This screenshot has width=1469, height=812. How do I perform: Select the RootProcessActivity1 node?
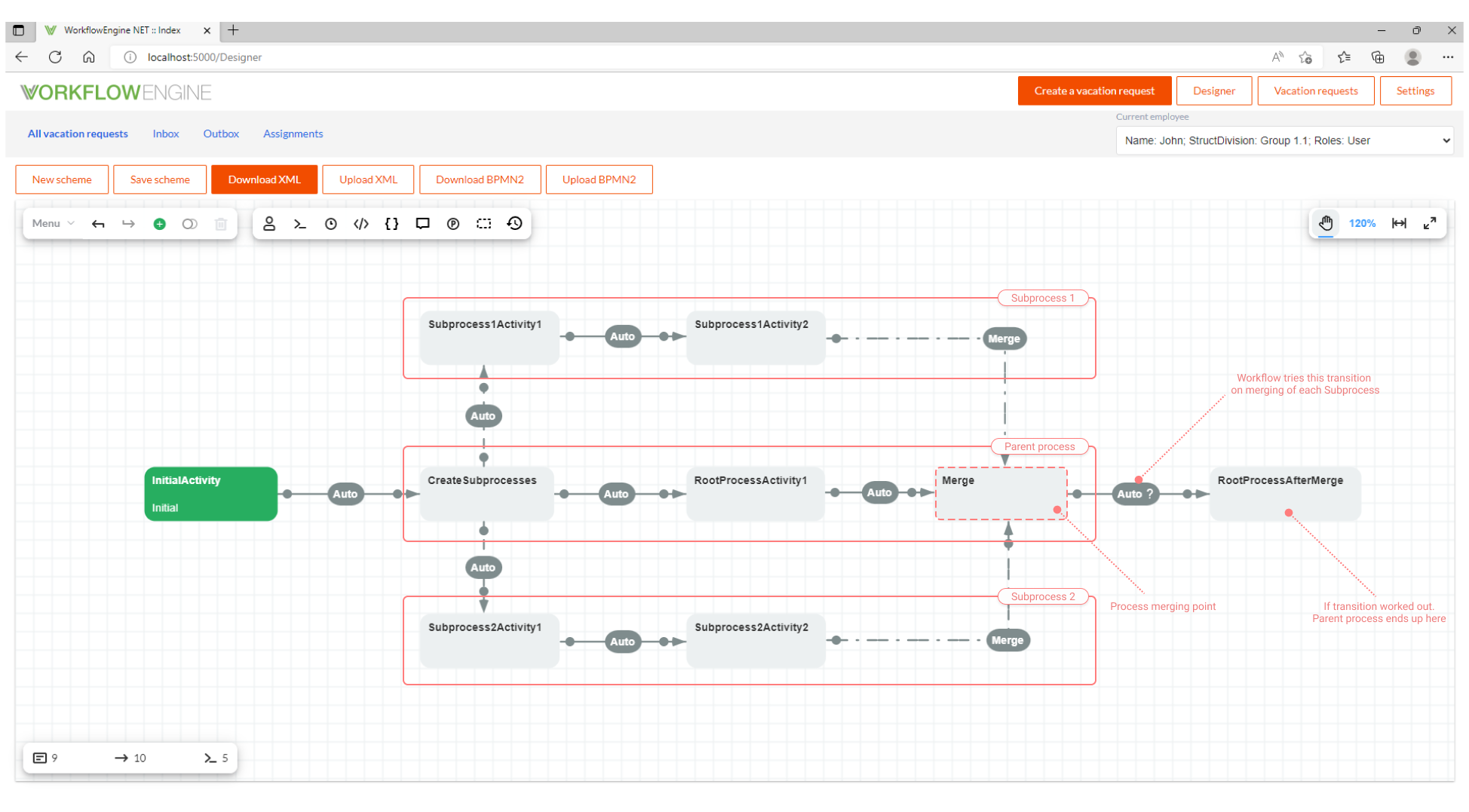tap(755, 494)
